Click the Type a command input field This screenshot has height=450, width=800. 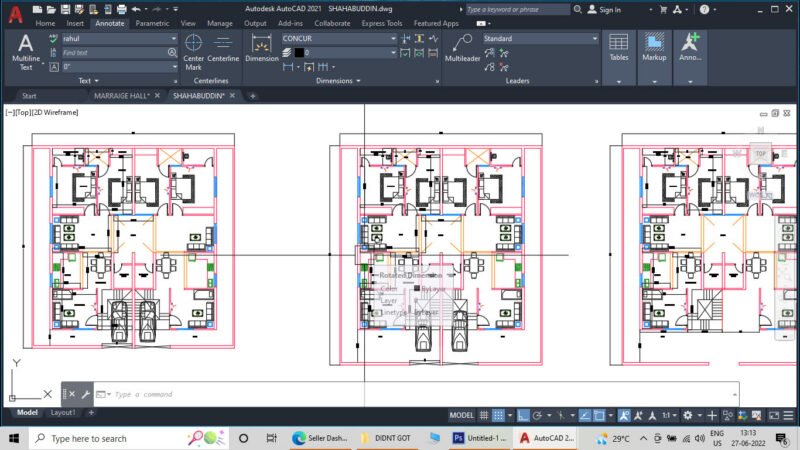[x=418, y=394]
